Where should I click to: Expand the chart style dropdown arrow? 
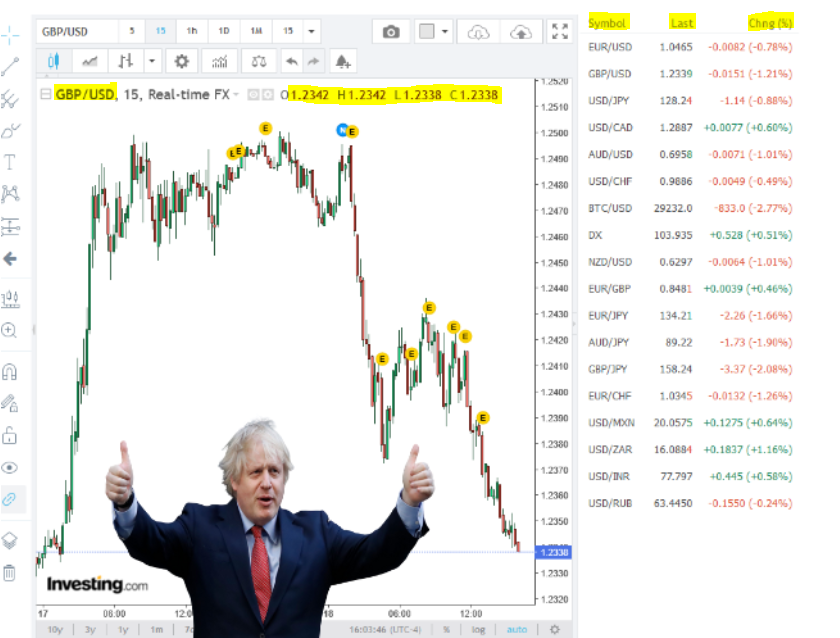(x=152, y=62)
